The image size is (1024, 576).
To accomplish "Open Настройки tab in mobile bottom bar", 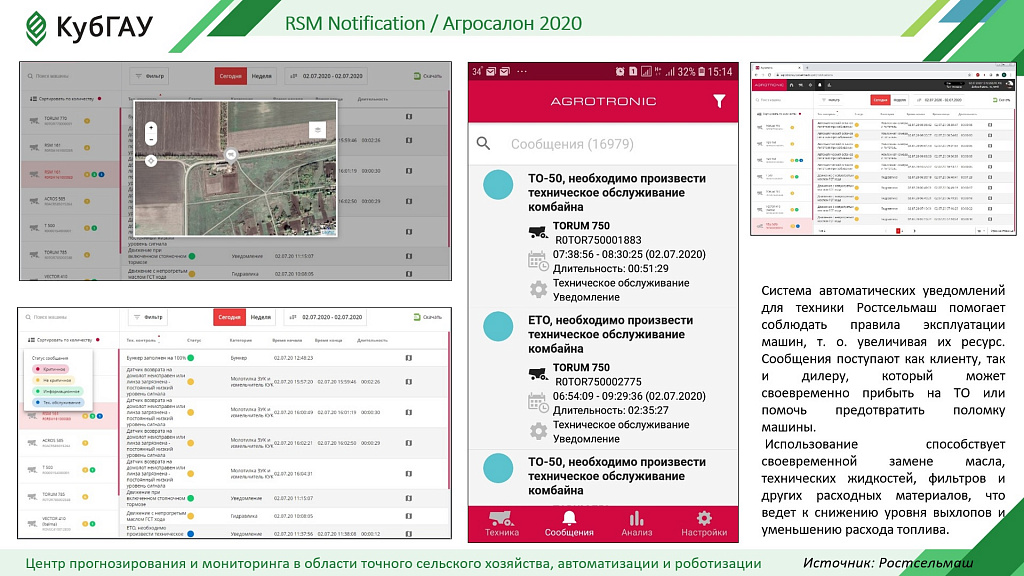I will coord(703,524).
